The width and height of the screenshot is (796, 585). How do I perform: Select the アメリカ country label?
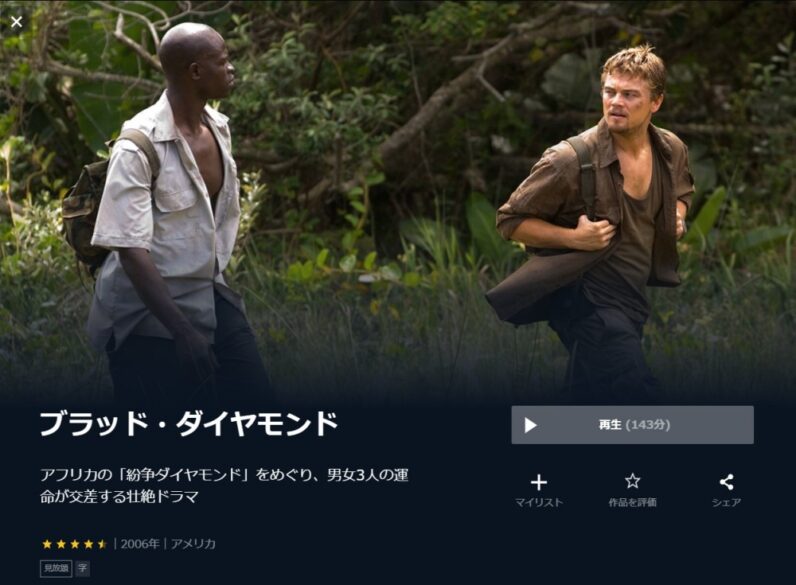click(x=193, y=544)
